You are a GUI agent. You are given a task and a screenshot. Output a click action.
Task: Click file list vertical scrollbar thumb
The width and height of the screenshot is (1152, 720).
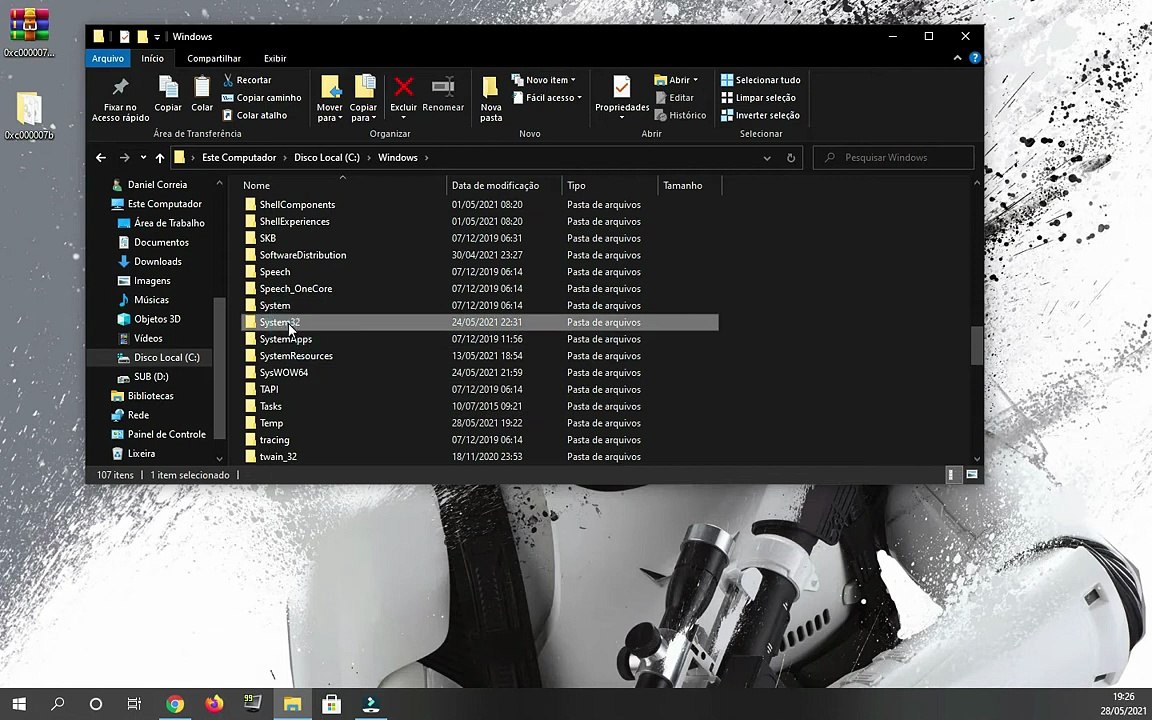(976, 345)
